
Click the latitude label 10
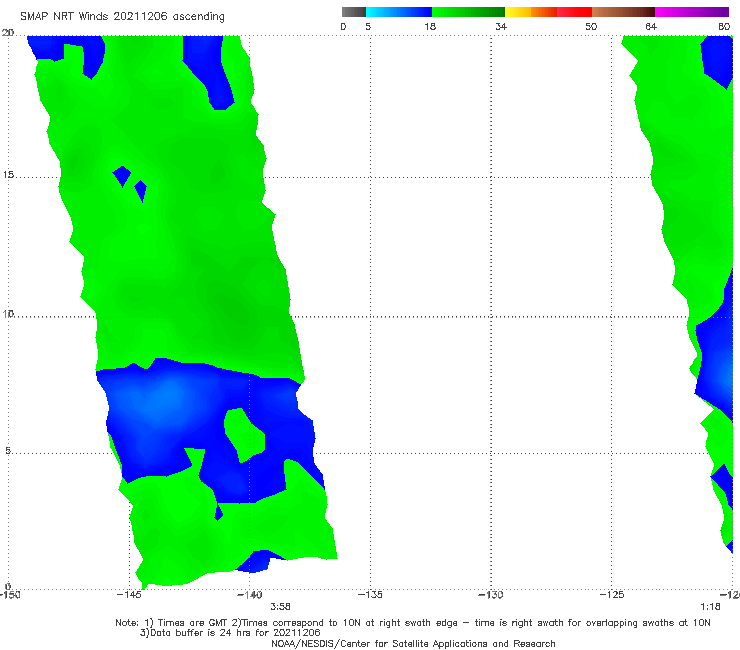click(8, 314)
